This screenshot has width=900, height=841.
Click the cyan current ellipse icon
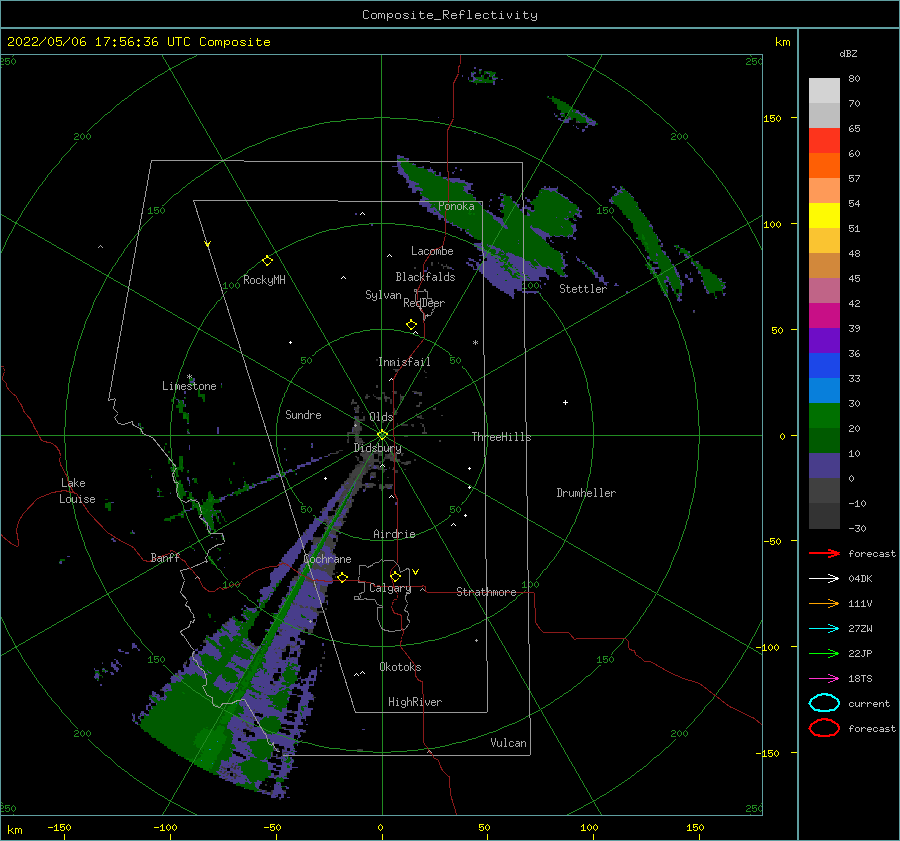(x=824, y=703)
